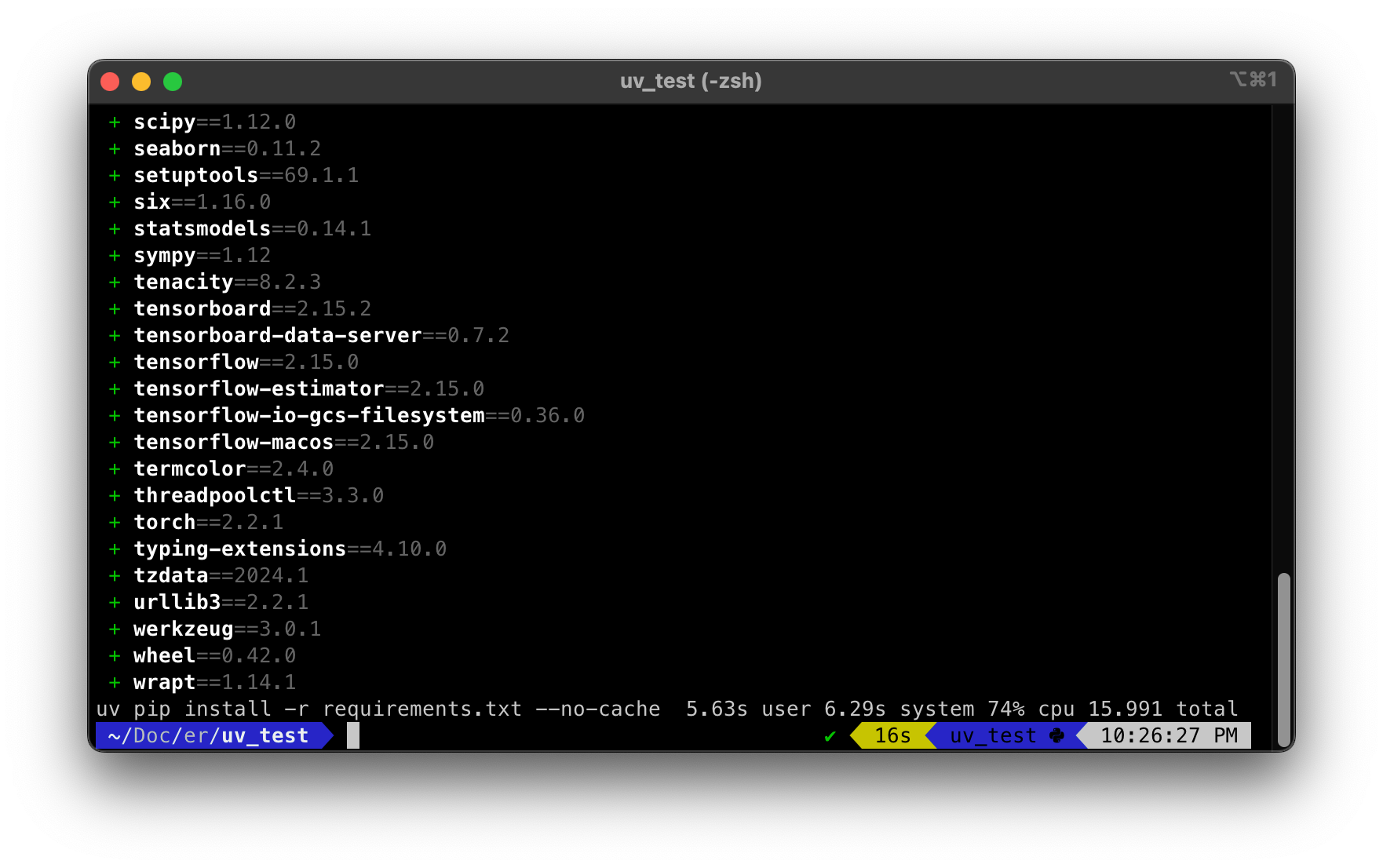Minimize the terminal with the yellow button

click(x=141, y=82)
